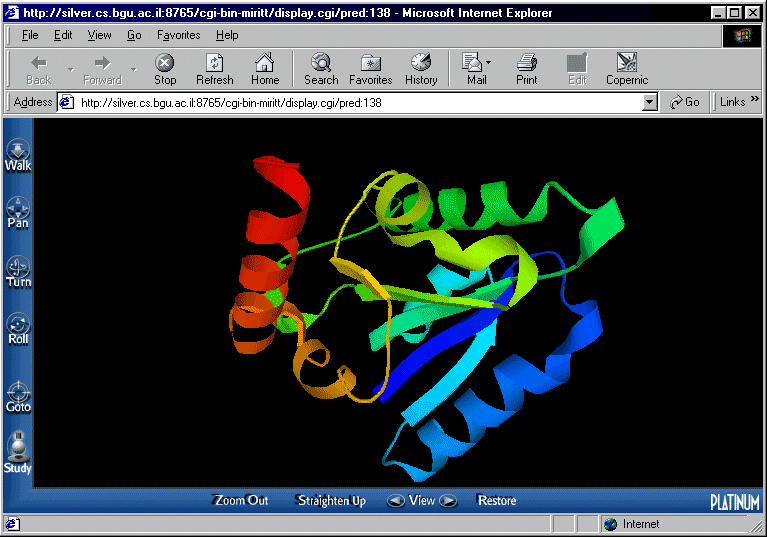Enable the Roll navigation tool
This screenshot has height=537, width=767.
click(x=18, y=329)
